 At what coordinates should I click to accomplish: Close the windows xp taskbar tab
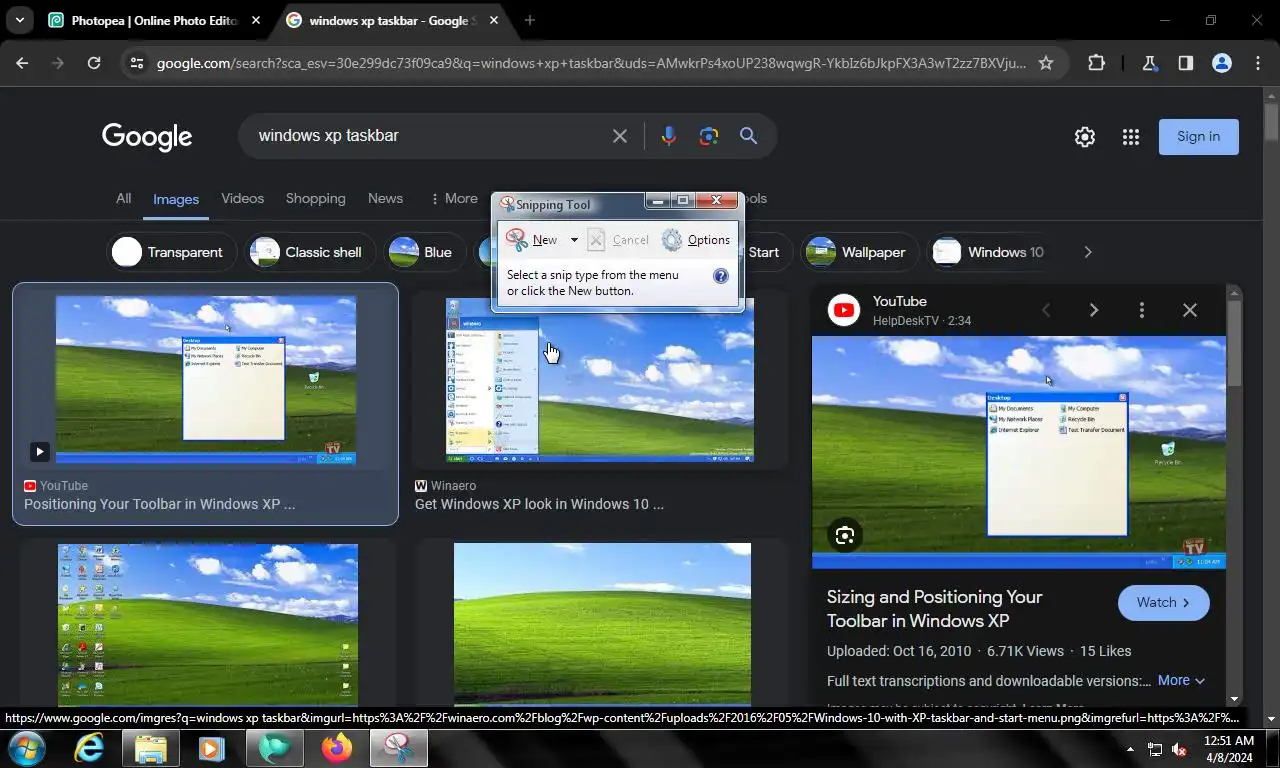click(494, 20)
